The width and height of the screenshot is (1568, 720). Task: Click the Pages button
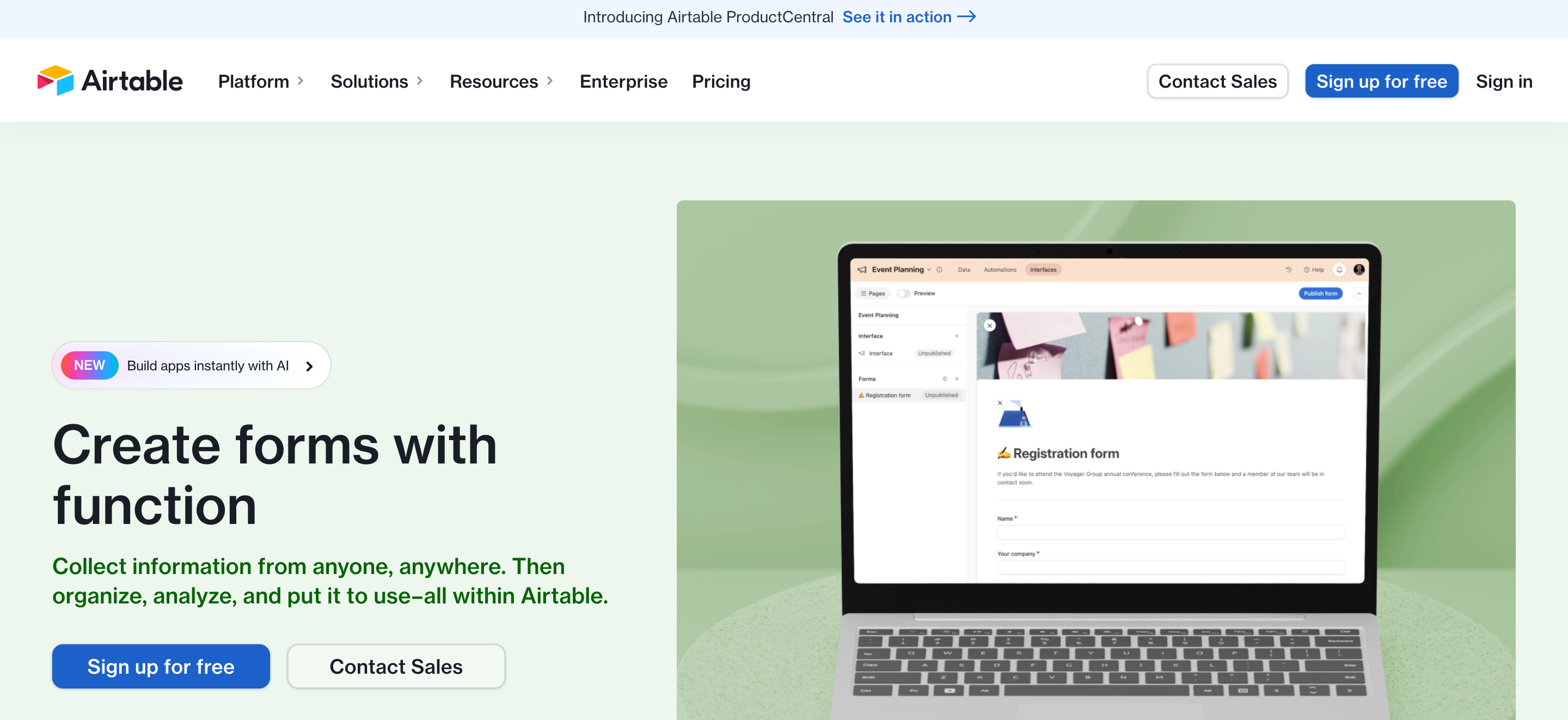tap(873, 294)
